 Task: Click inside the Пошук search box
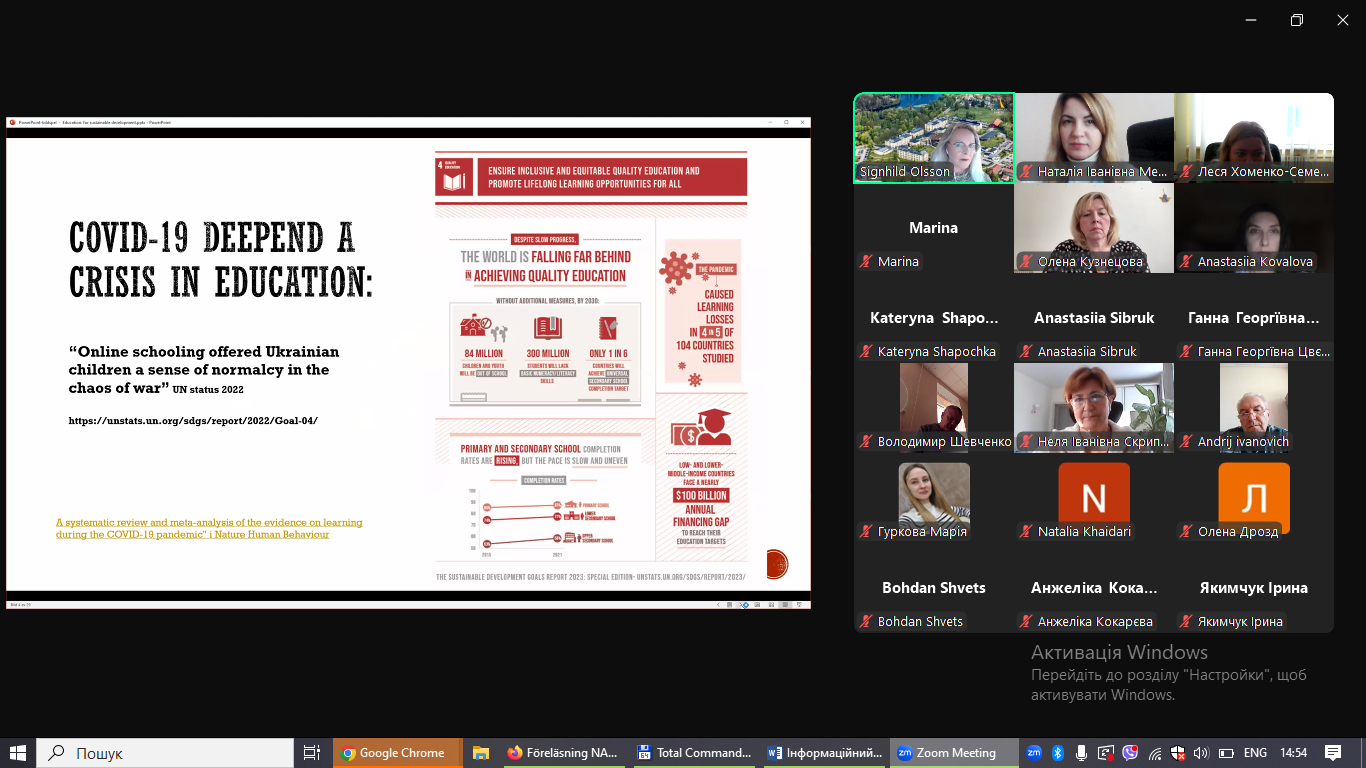(165, 753)
